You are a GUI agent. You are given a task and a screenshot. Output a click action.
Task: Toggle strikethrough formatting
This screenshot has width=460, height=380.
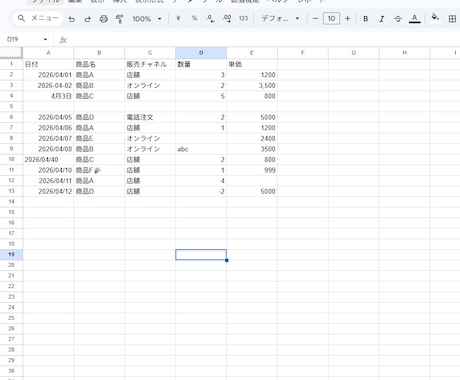398,19
